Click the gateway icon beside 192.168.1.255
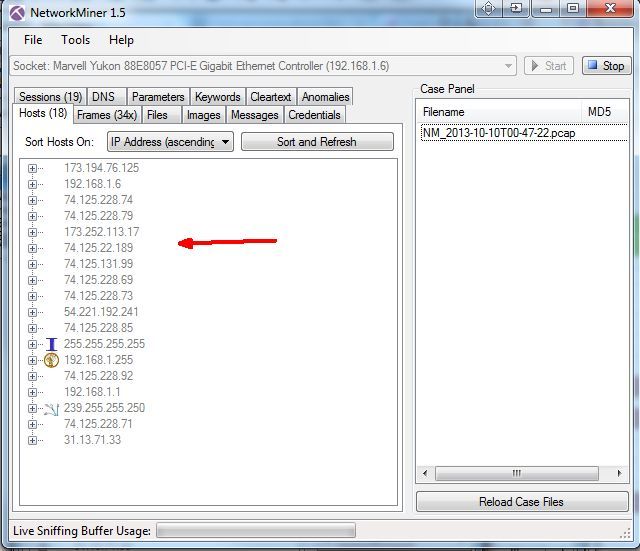The height and width of the screenshot is (551, 640). [x=52, y=360]
